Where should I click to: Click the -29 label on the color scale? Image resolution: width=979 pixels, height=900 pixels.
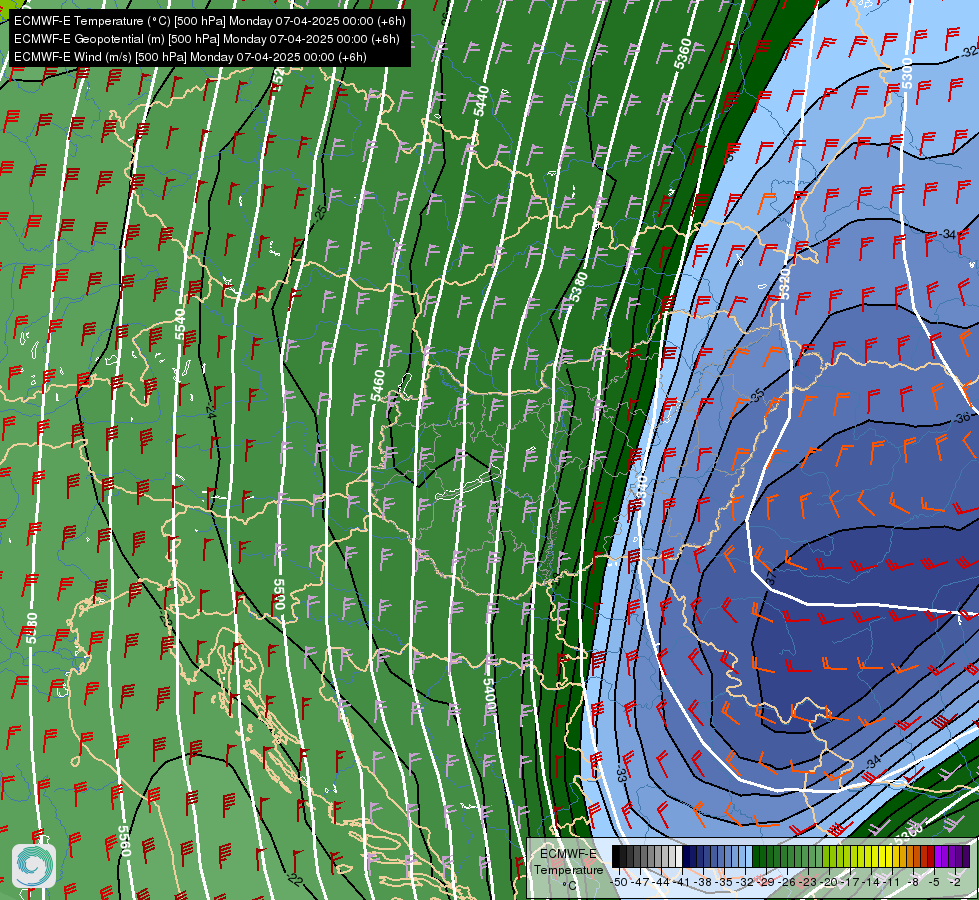coord(767,882)
